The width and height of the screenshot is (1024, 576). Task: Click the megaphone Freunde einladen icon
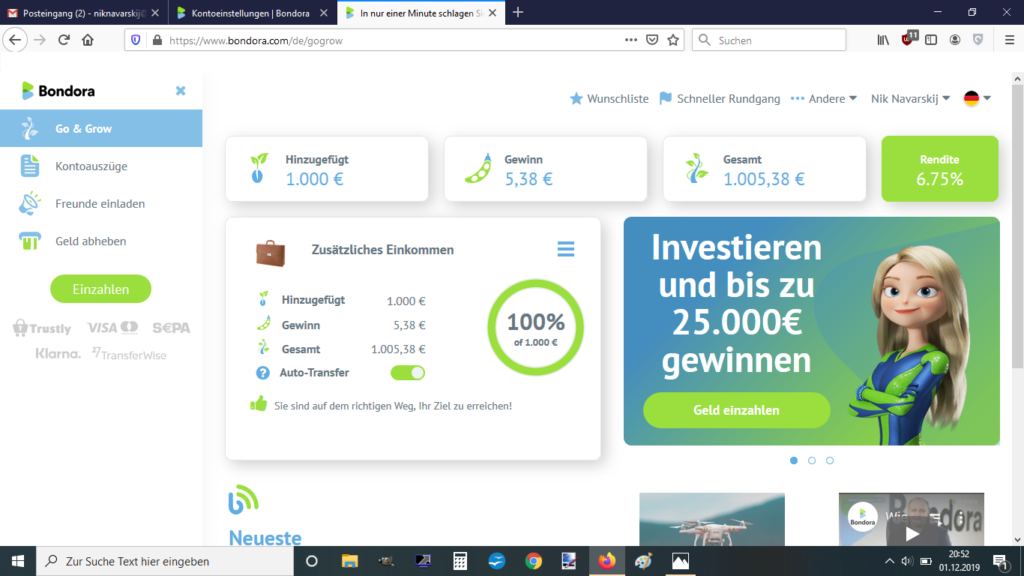(x=29, y=204)
